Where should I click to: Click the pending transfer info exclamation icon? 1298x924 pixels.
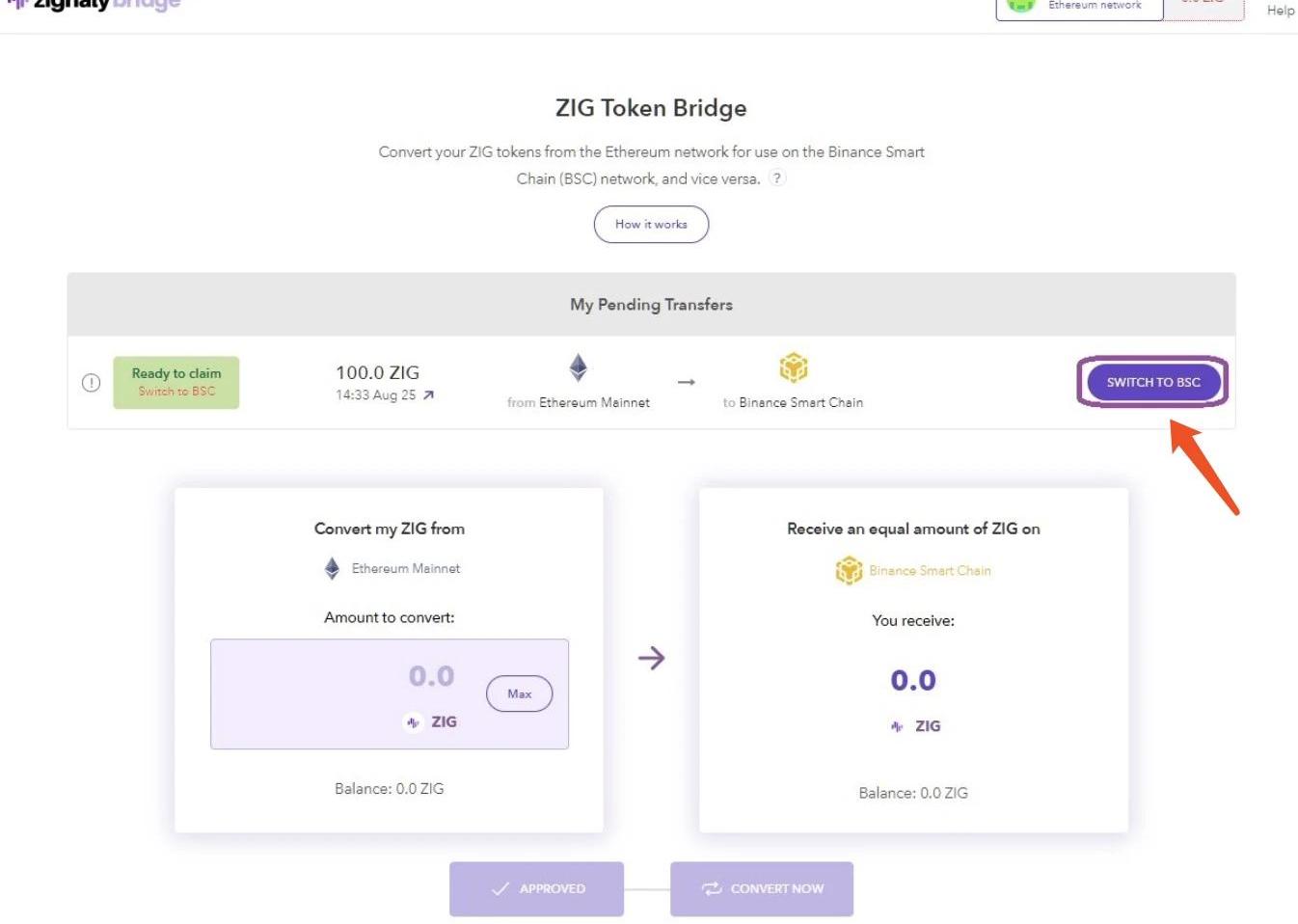(91, 382)
